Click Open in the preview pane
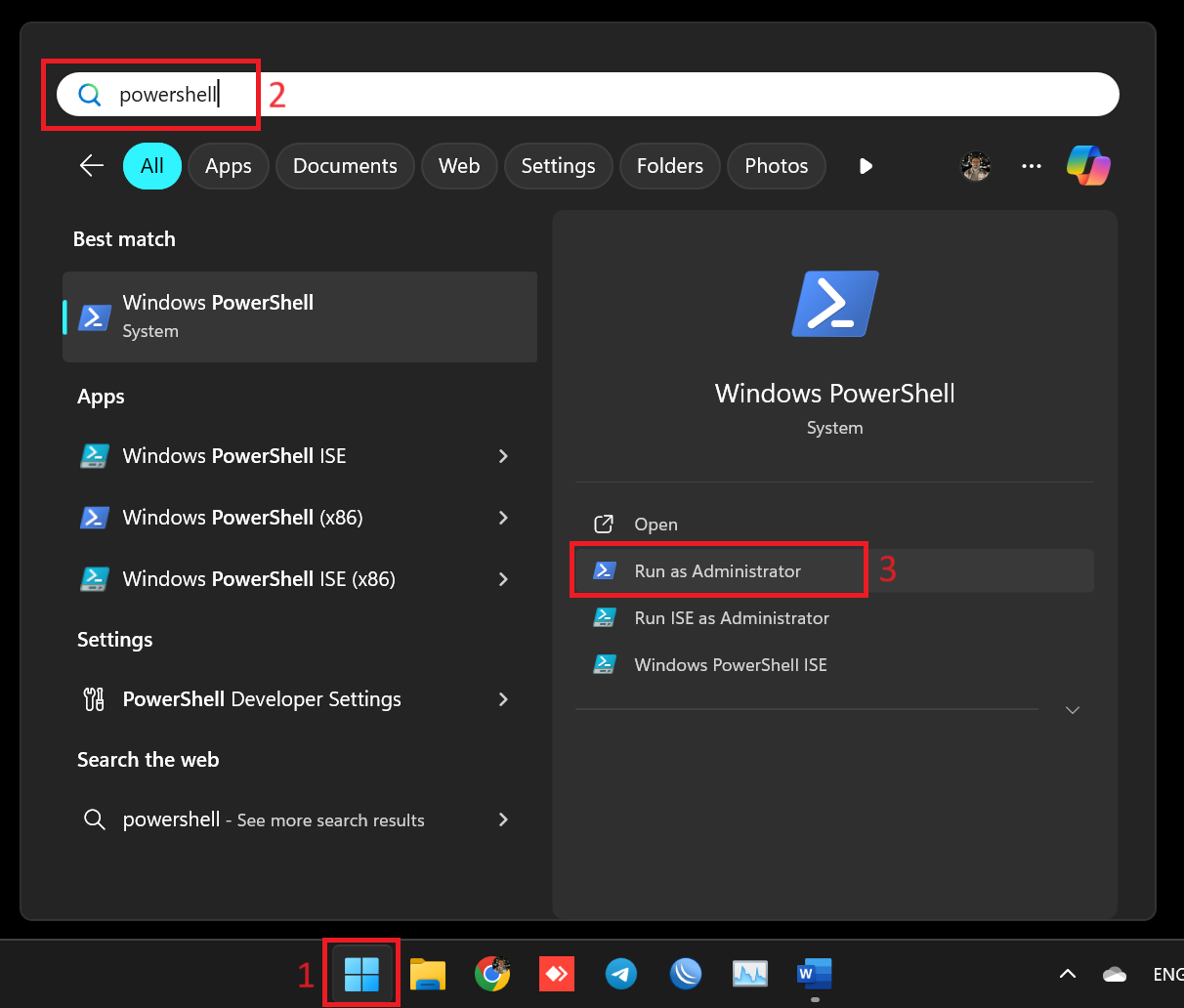 coord(834,525)
